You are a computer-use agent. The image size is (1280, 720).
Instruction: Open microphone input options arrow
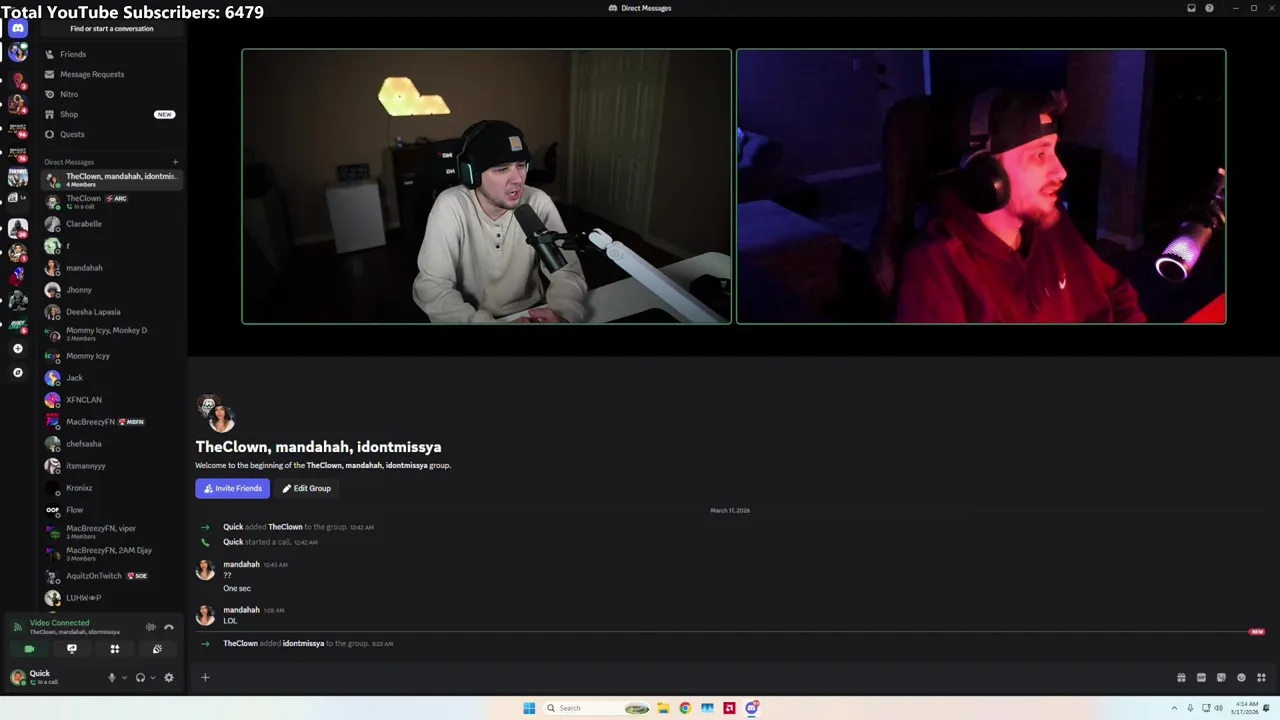coord(124,677)
